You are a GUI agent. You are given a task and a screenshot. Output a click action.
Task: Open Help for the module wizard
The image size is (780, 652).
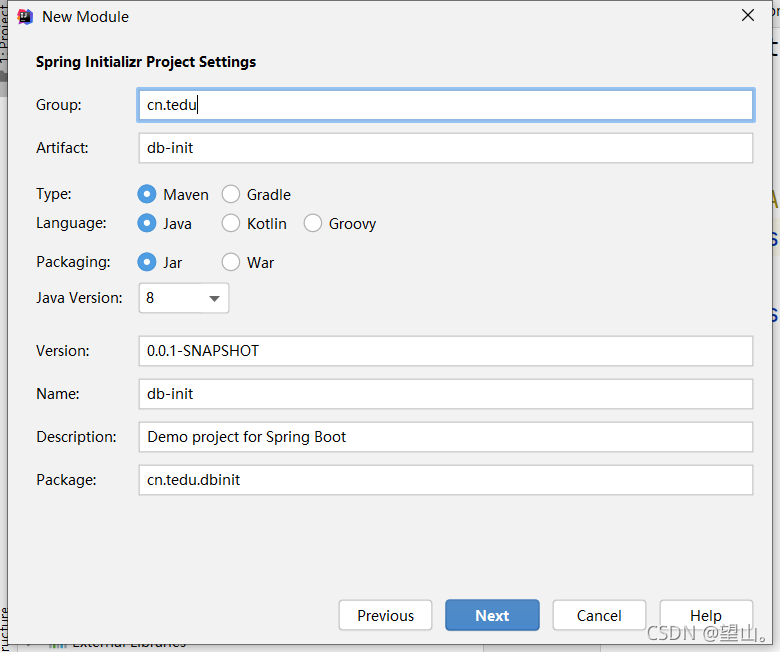tap(706, 615)
